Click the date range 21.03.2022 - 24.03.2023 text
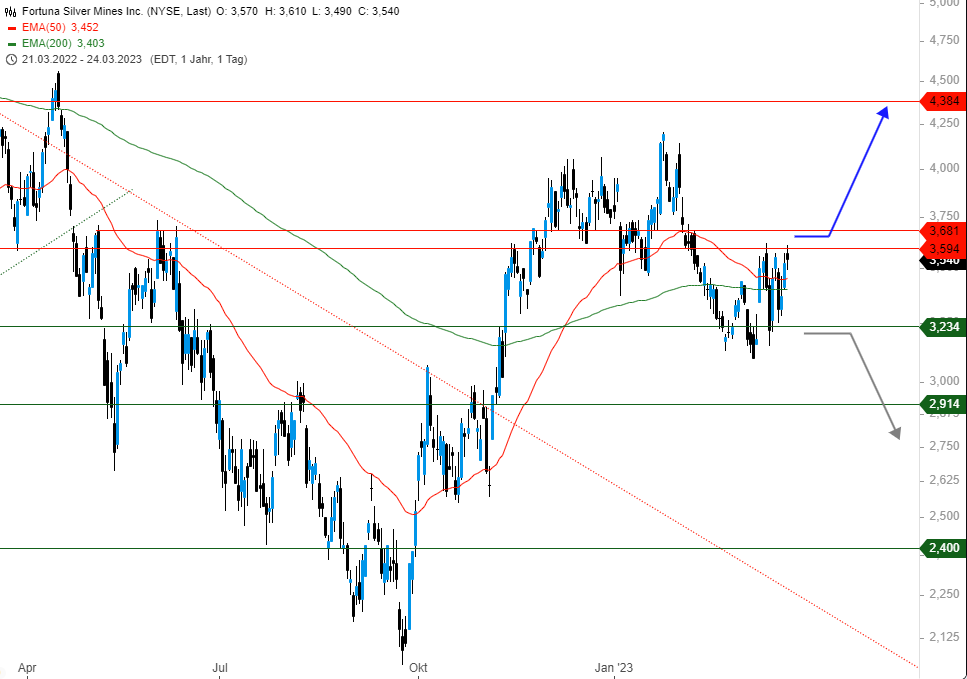This screenshot has width=967, height=679. 82,59
